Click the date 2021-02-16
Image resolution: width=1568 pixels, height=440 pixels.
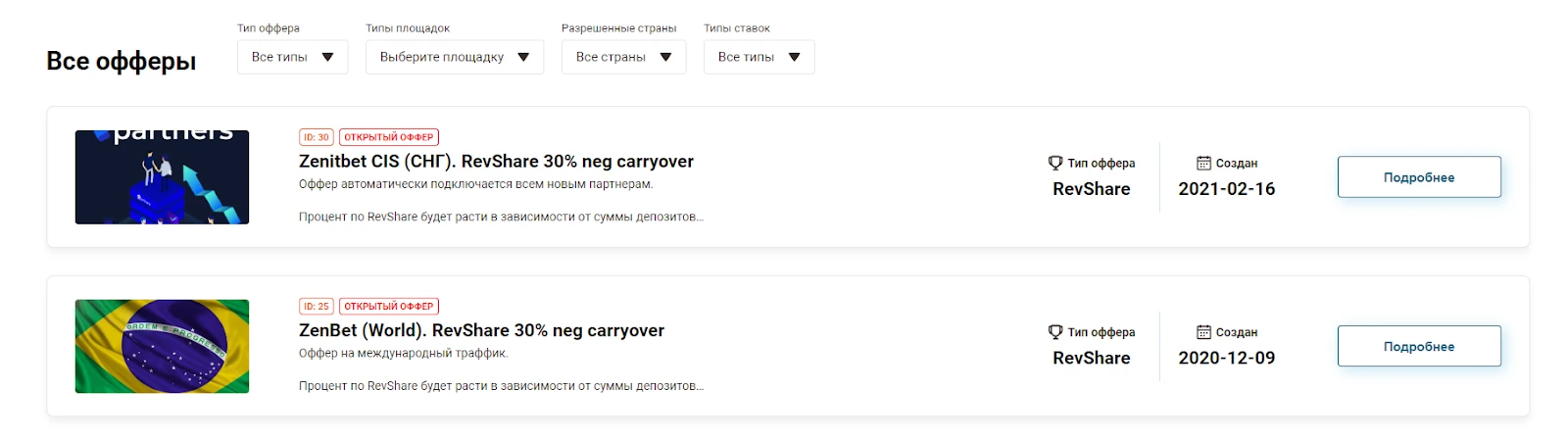pos(1227,189)
